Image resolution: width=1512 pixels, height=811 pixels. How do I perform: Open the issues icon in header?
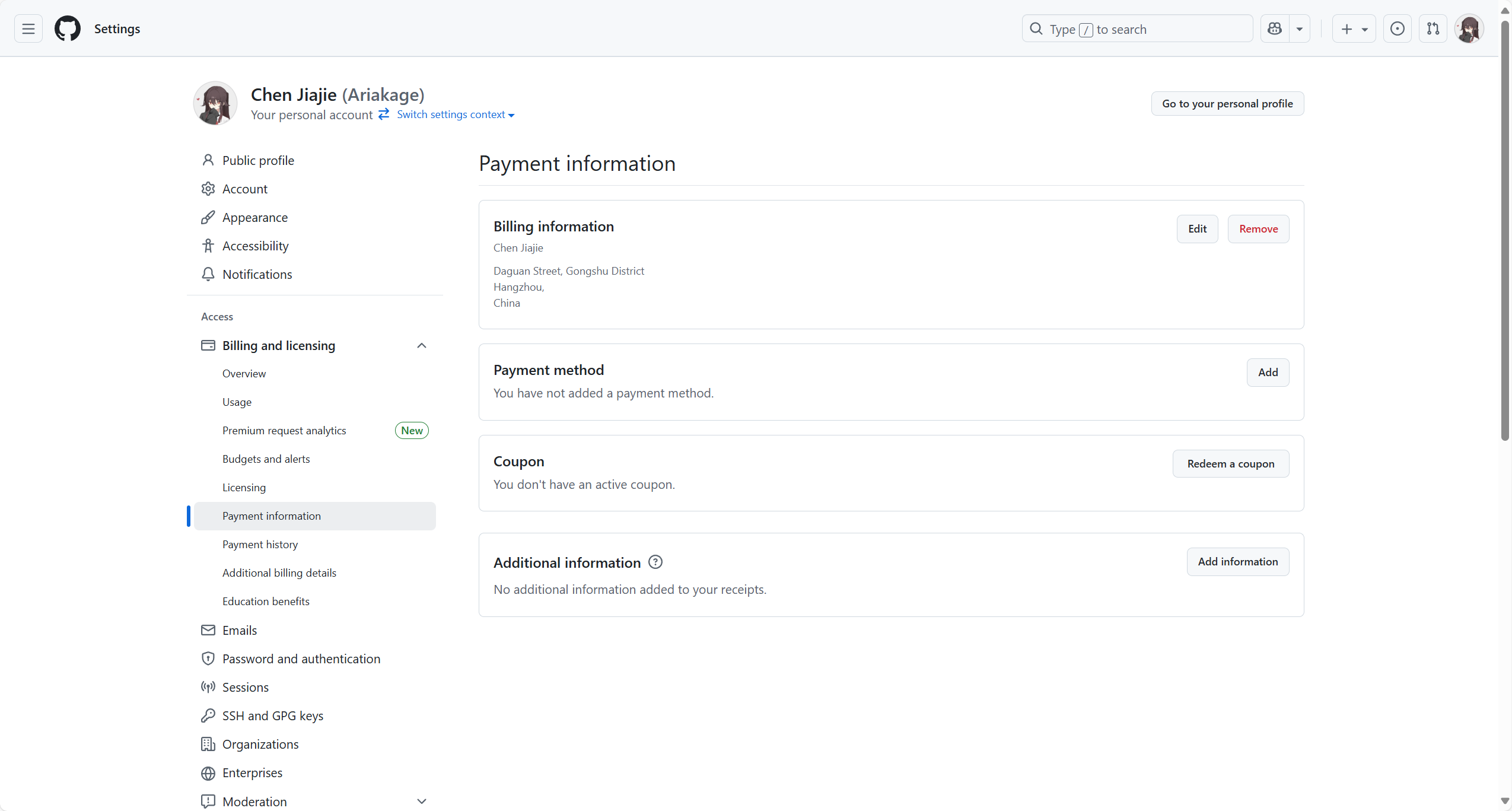[x=1397, y=28]
